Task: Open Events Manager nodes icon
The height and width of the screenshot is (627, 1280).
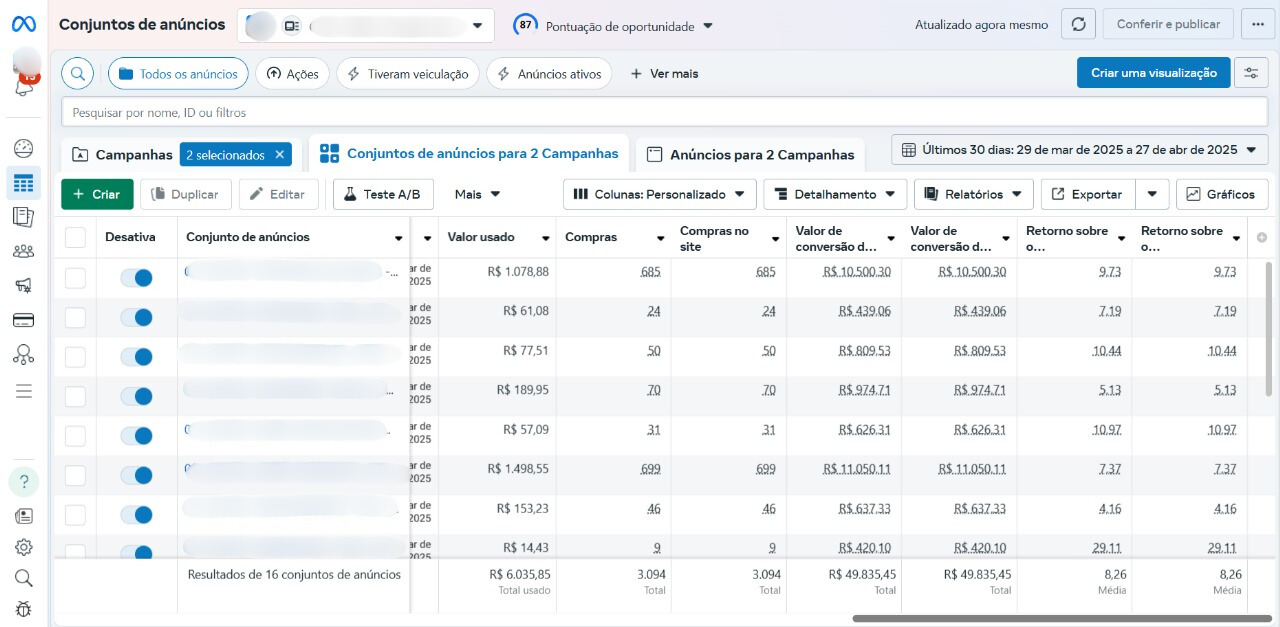Action: 24,354
